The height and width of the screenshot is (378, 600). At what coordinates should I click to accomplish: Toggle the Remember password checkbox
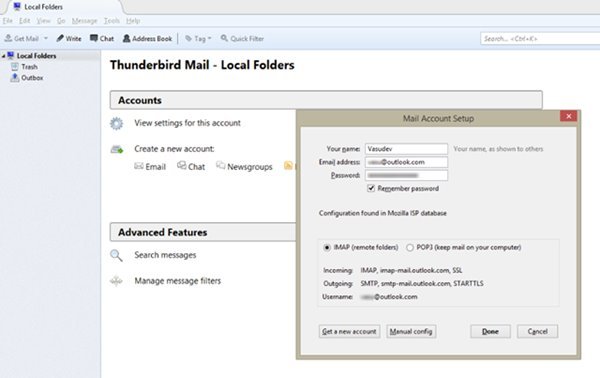[371, 188]
